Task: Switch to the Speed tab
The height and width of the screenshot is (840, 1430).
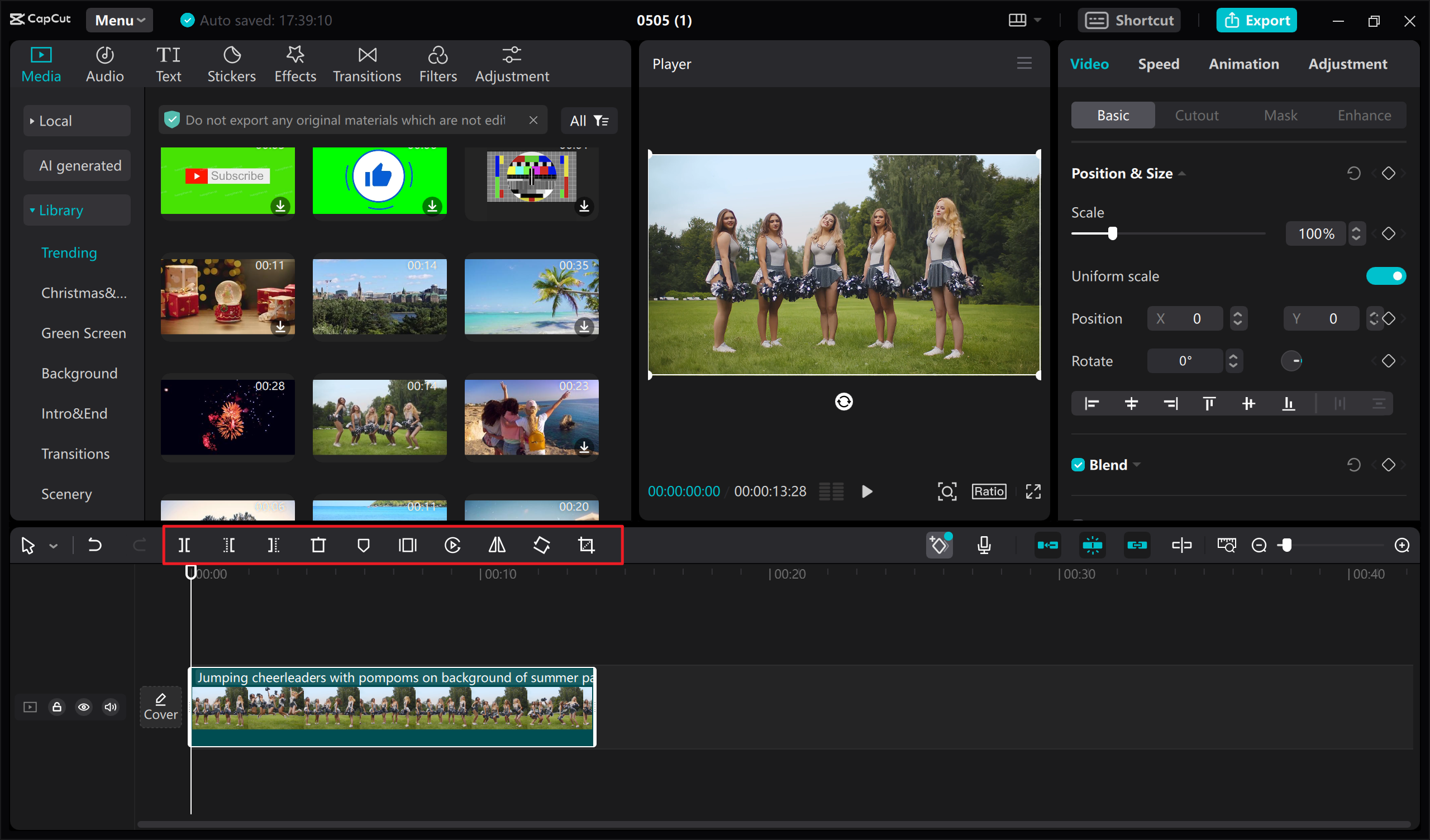Action: tap(1158, 64)
